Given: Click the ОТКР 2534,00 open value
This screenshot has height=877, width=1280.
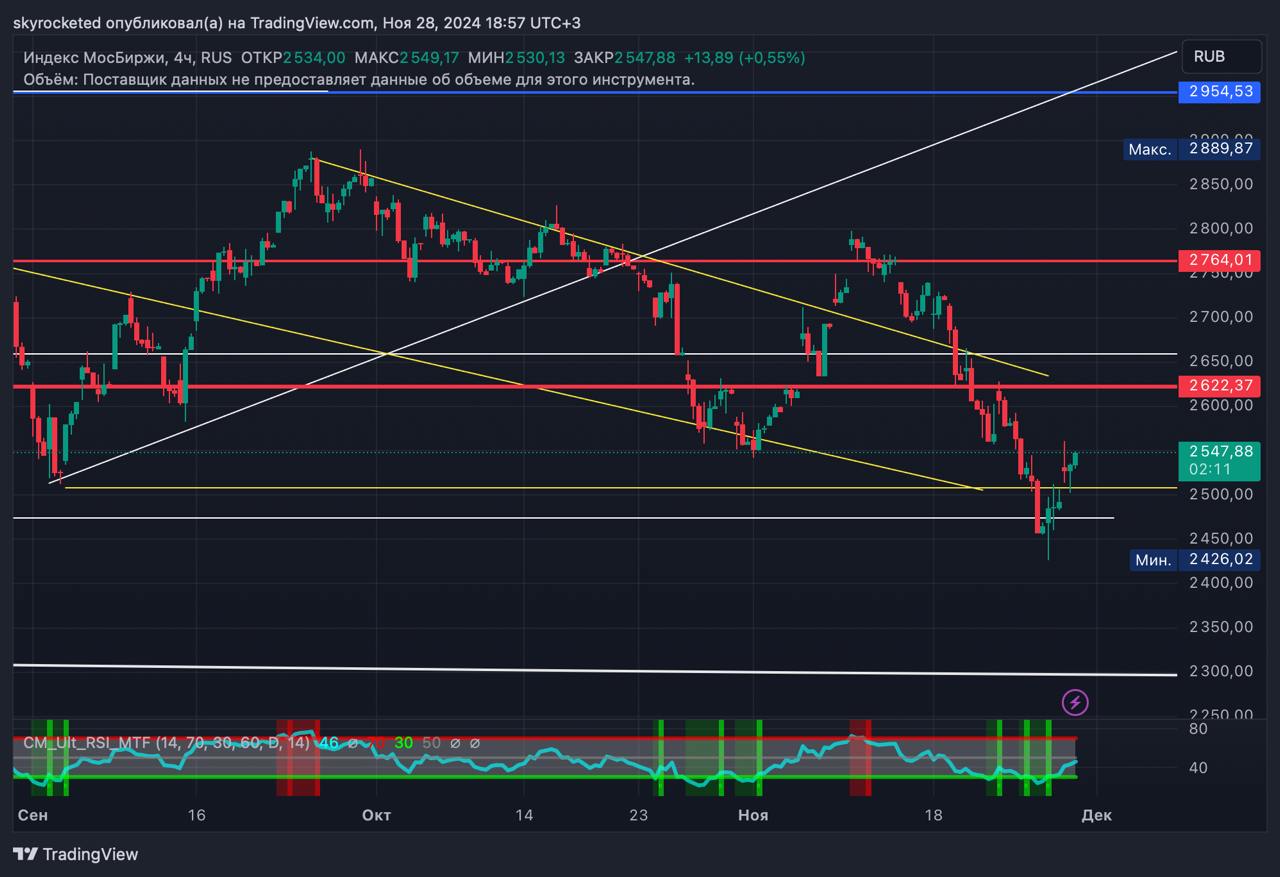Looking at the screenshot, I should point(294,58).
